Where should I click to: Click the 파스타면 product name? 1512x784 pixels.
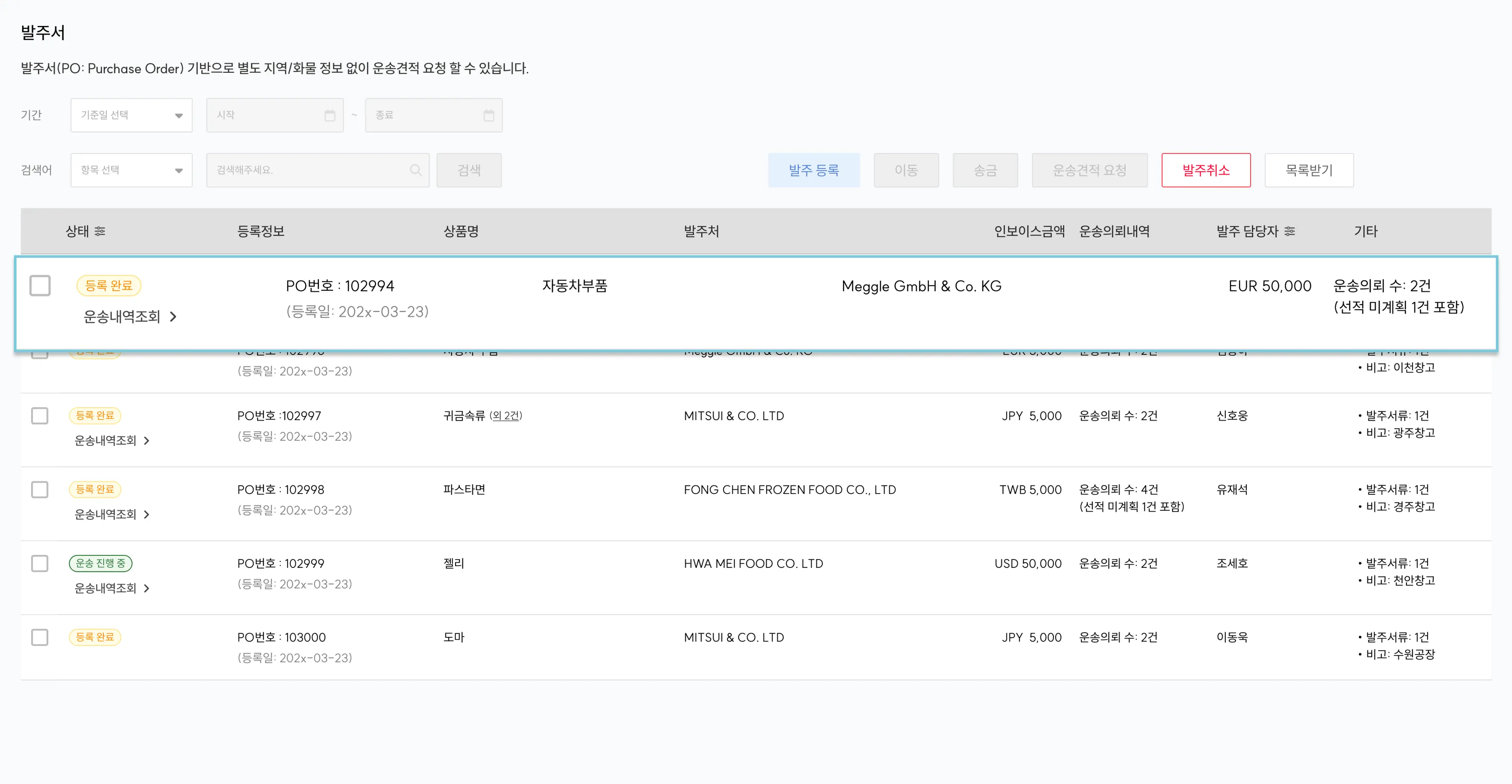click(464, 490)
